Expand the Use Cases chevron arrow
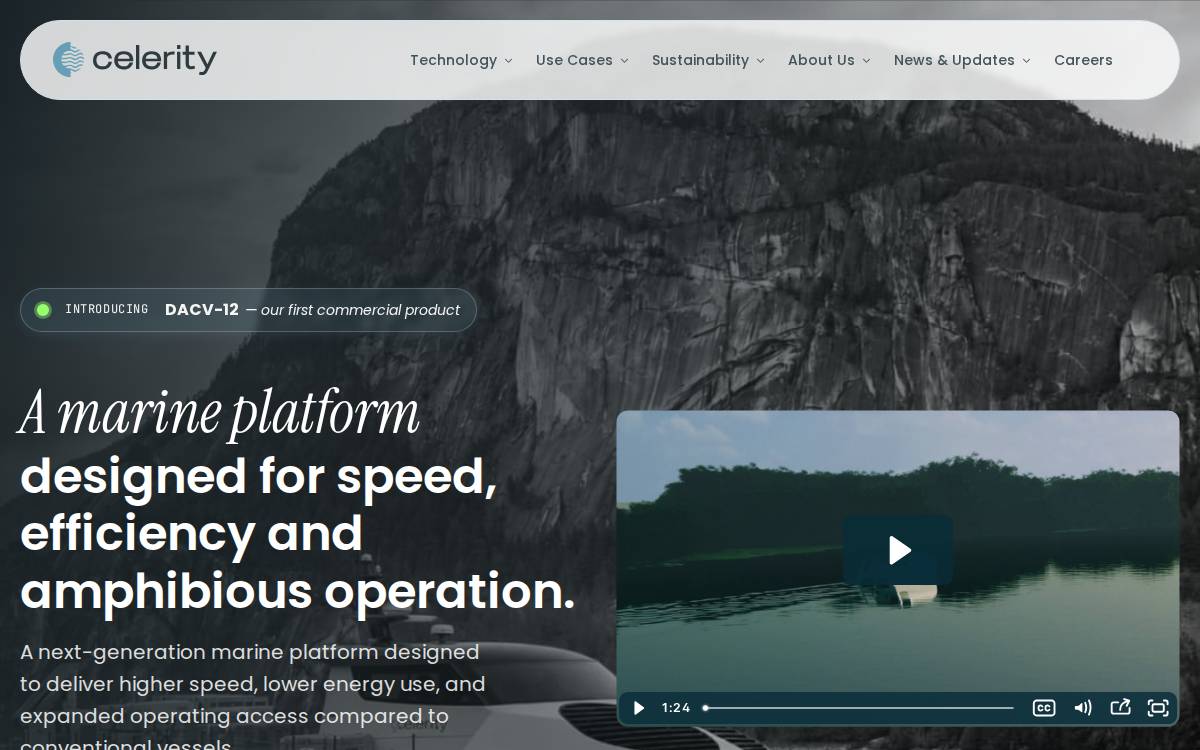Screen dimensions: 1200x750 pyautogui.click(x=624, y=61)
